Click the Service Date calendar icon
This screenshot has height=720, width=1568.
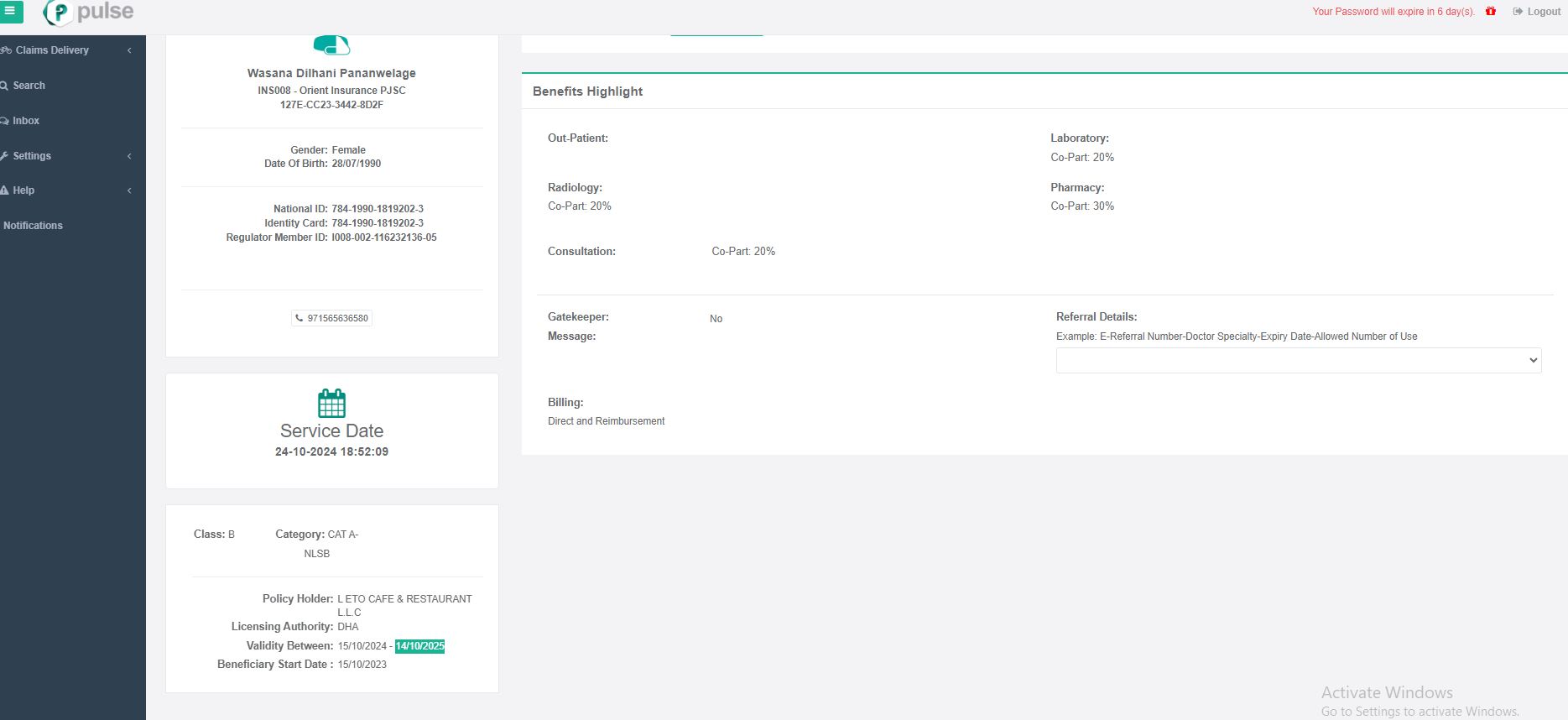tap(331, 404)
